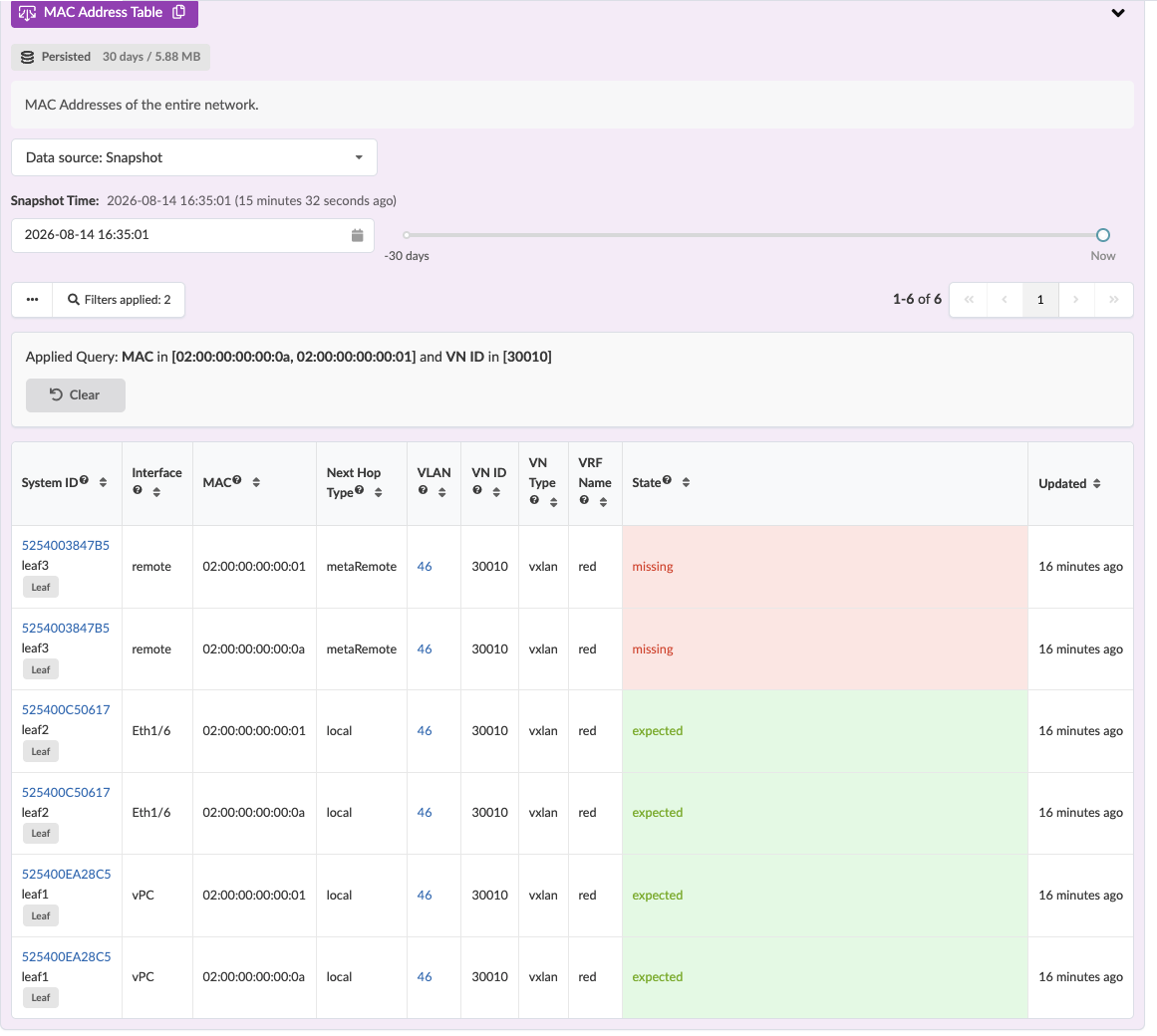Sort table by VN Type column

click(553, 502)
